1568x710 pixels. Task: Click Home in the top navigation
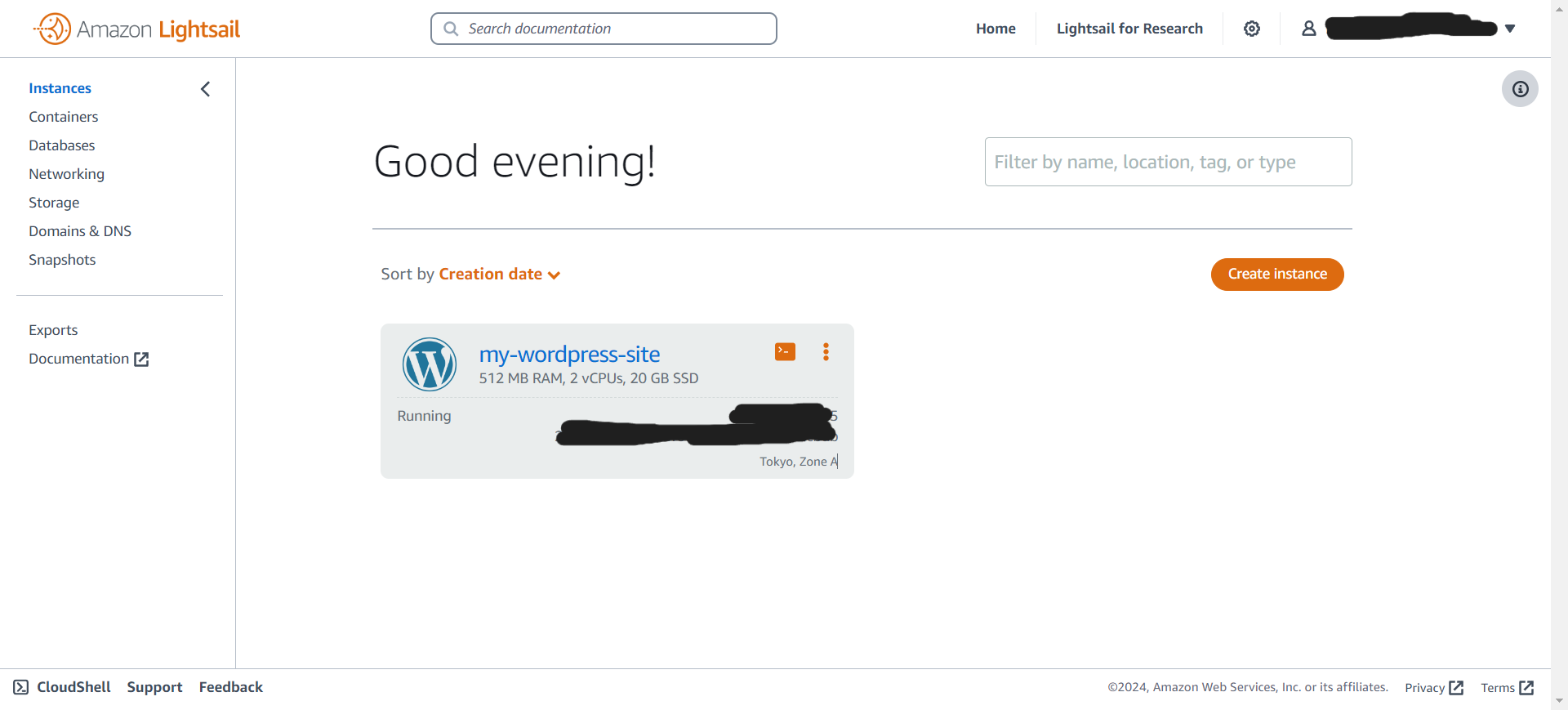(x=996, y=29)
